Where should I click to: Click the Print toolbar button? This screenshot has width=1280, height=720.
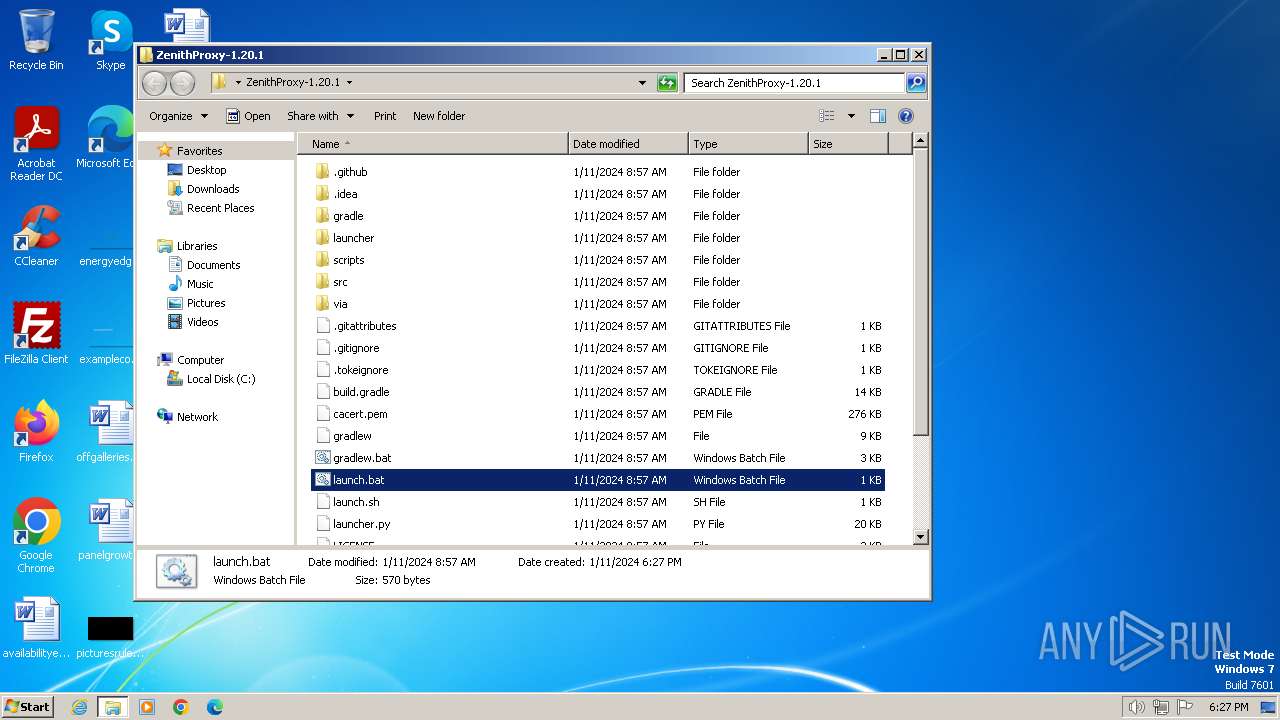point(385,116)
